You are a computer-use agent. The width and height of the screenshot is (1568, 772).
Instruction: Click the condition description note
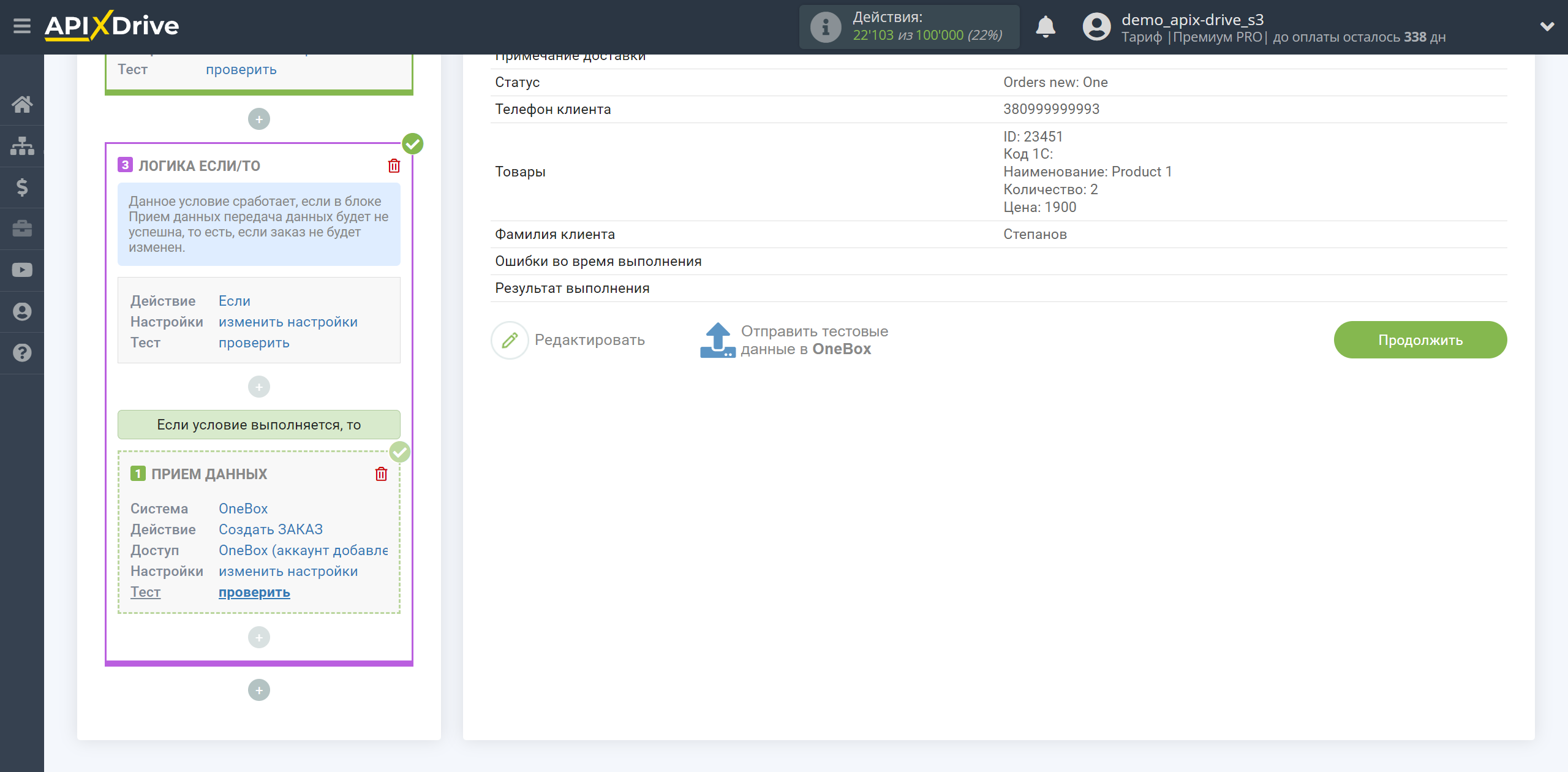(259, 224)
